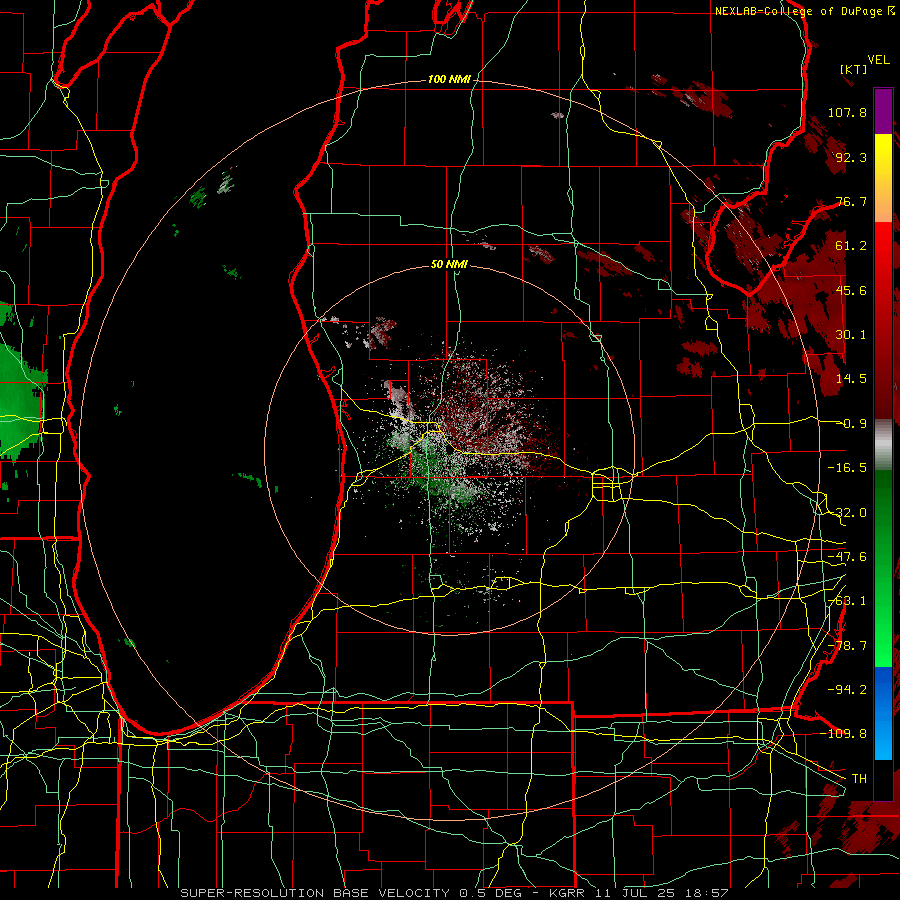Click the VEL legend title
The height and width of the screenshot is (900, 900).
click(x=878, y=60)
